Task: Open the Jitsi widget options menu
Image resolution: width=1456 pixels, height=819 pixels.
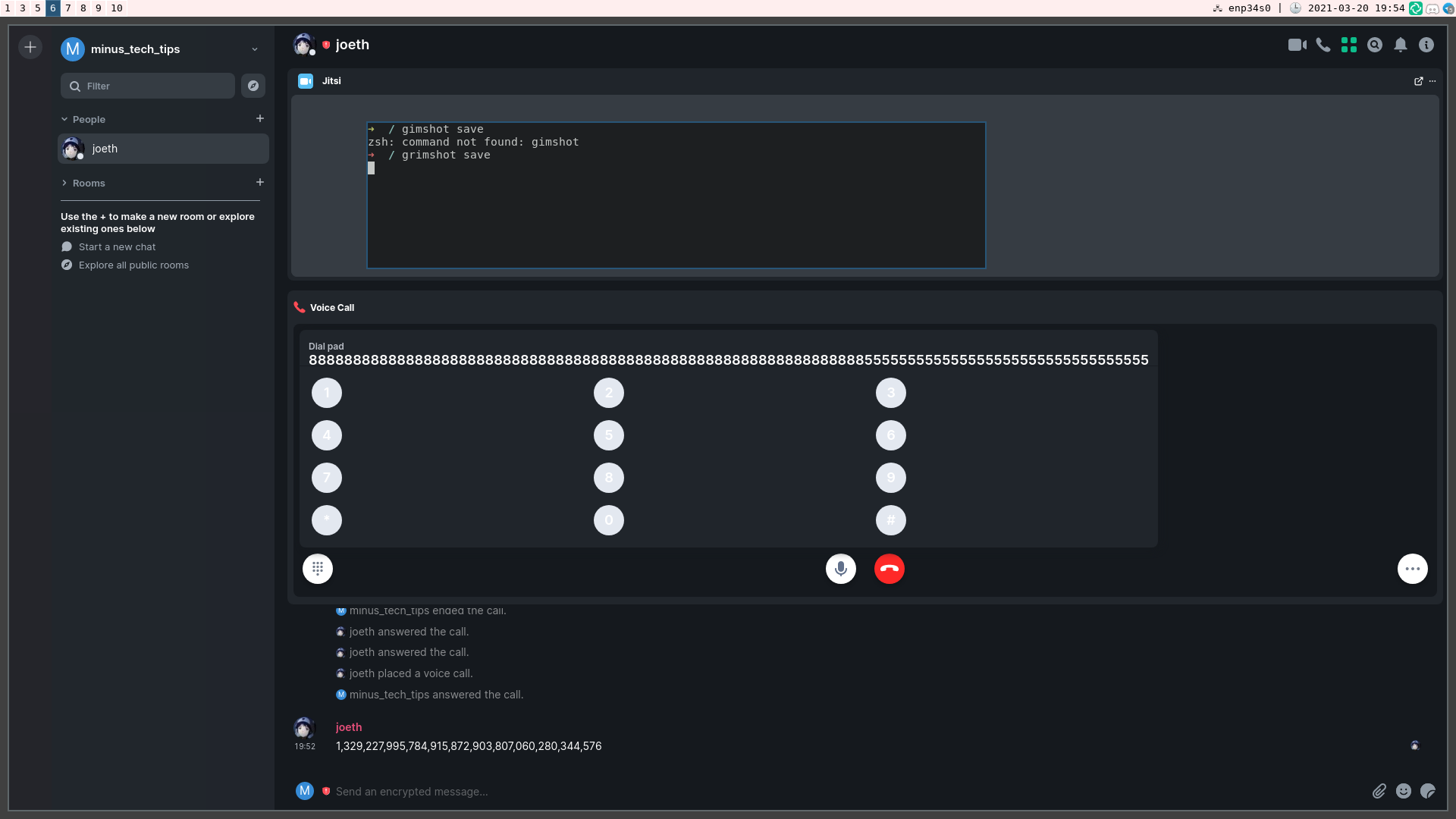Action: tap(1432, 81)
